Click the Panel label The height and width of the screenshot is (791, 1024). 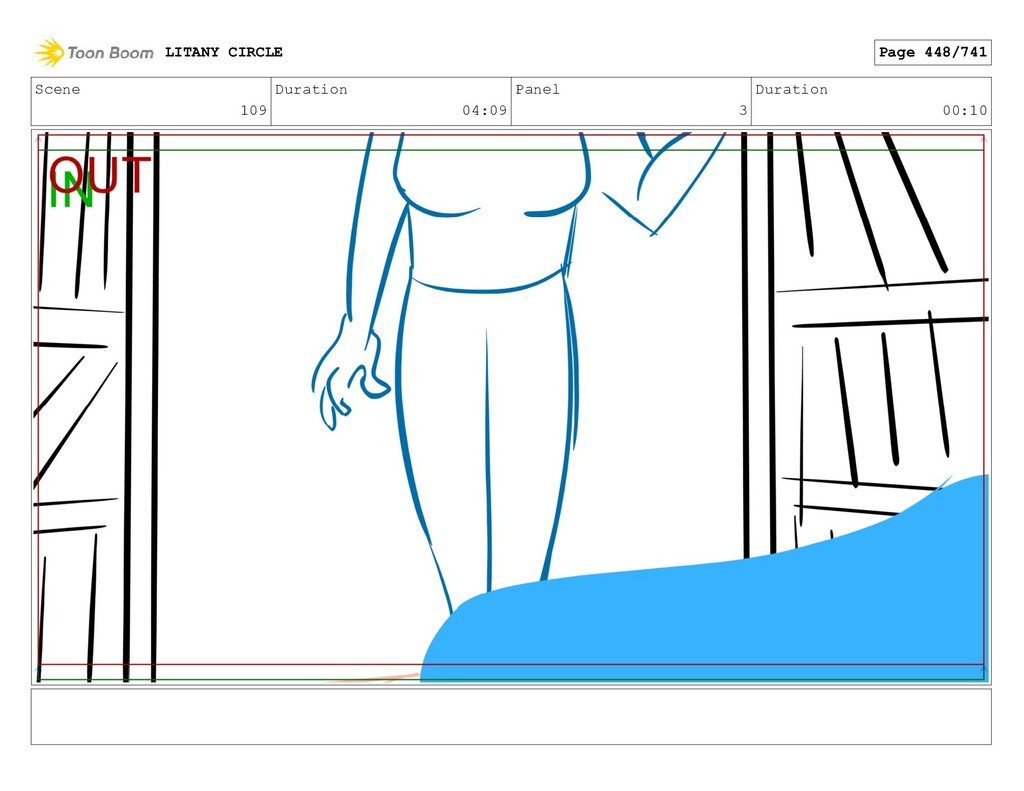tap(537, 89)
